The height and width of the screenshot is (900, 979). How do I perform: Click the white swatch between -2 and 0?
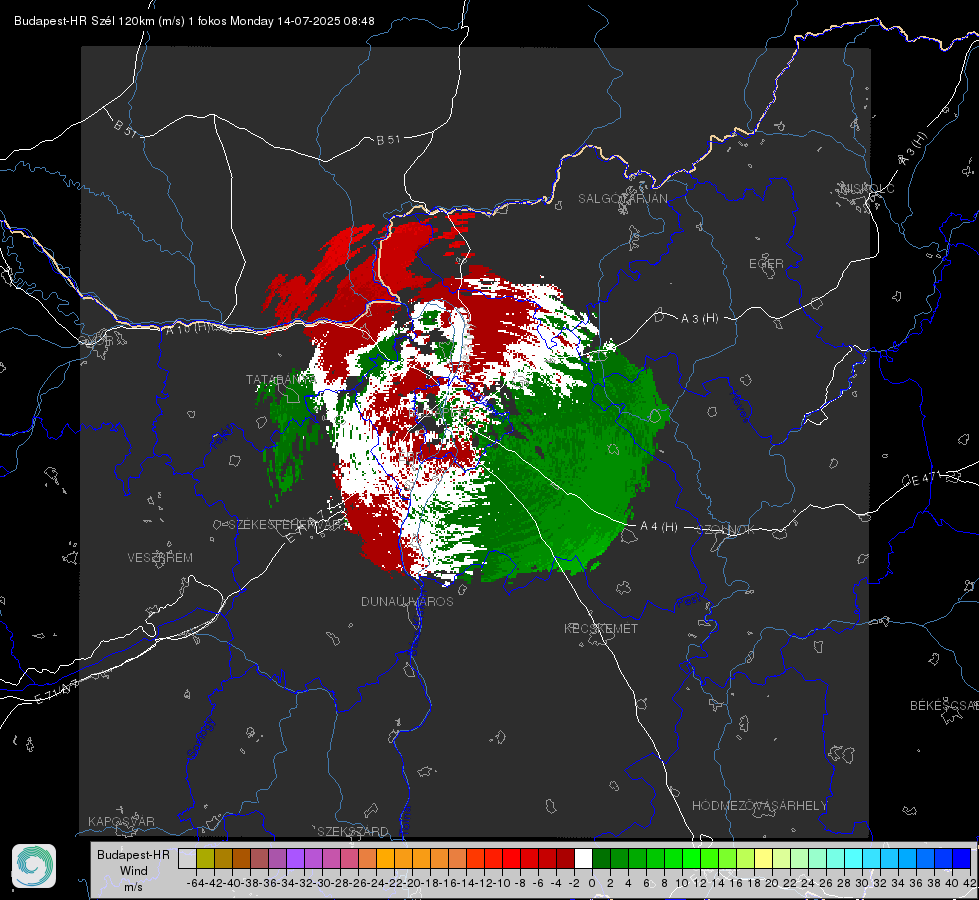(x=583, y=858)
